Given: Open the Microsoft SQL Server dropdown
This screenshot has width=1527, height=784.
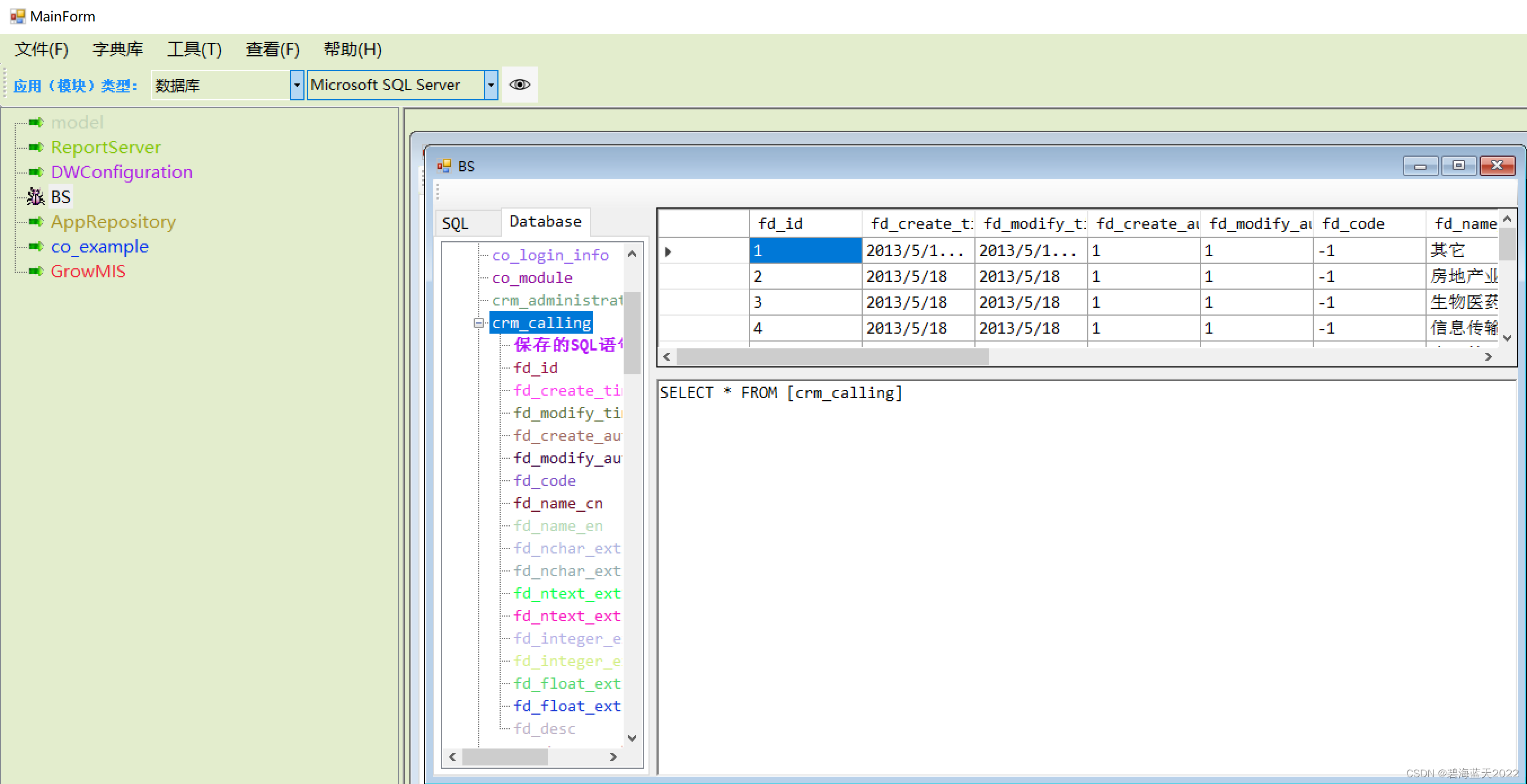Looking at the screenshot, I should click(490, 85).
